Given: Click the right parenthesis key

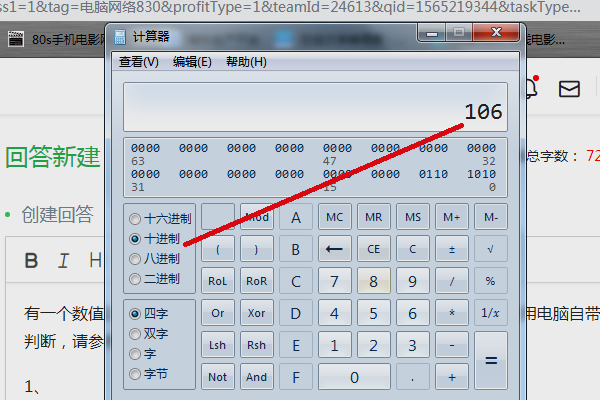Looking at the screenshot, I should point(257,249).
